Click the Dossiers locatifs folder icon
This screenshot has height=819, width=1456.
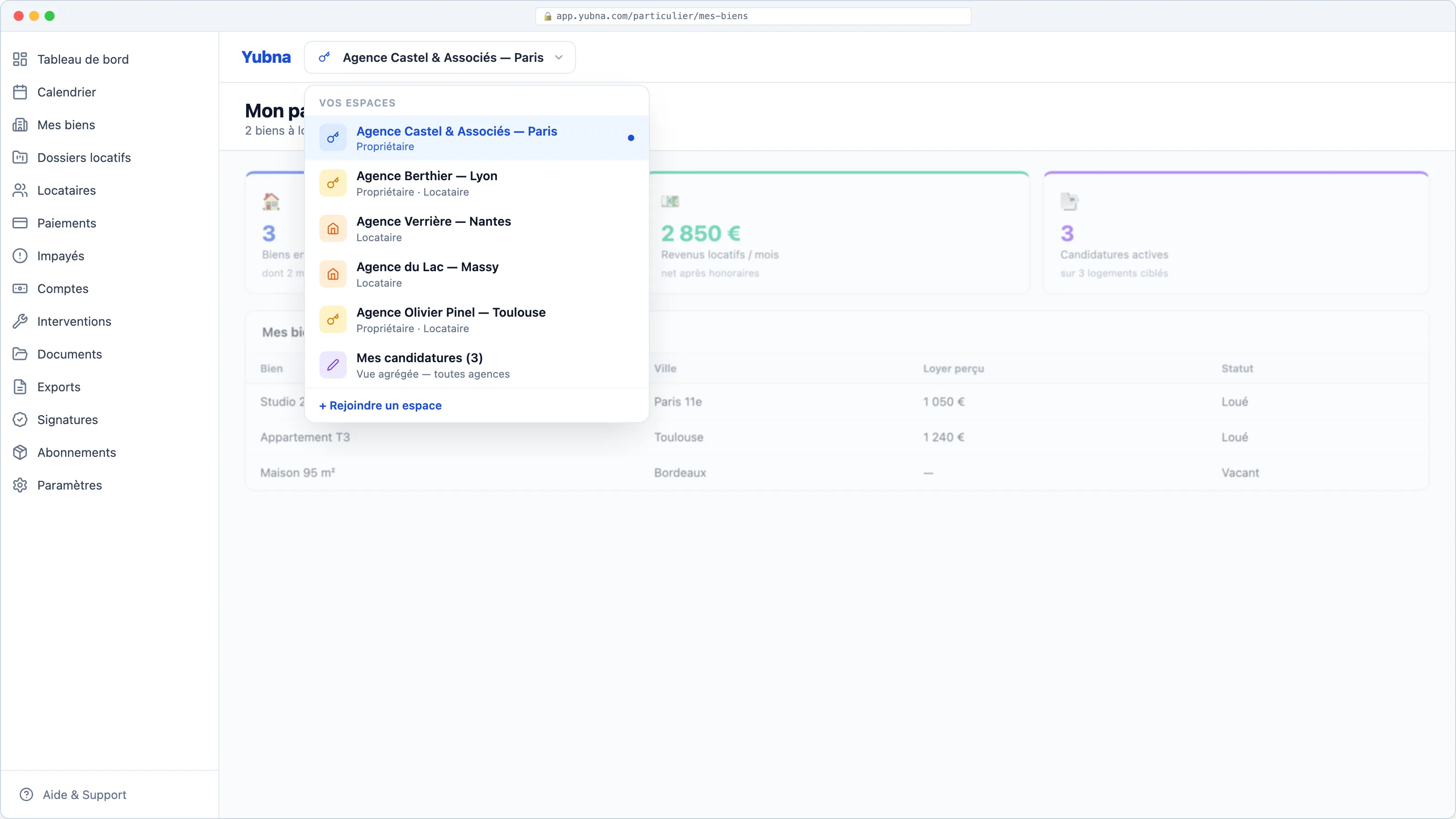point(20,158)
